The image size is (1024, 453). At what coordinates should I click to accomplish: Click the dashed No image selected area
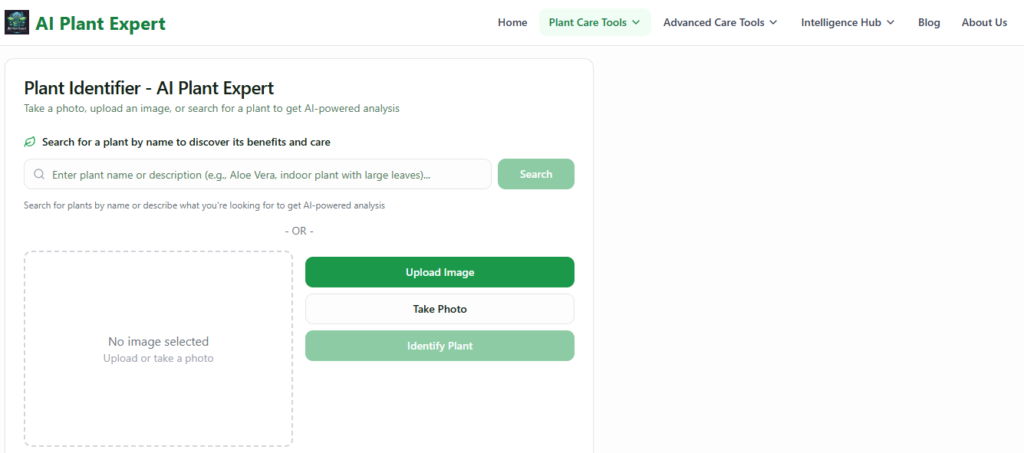point(158,348)
